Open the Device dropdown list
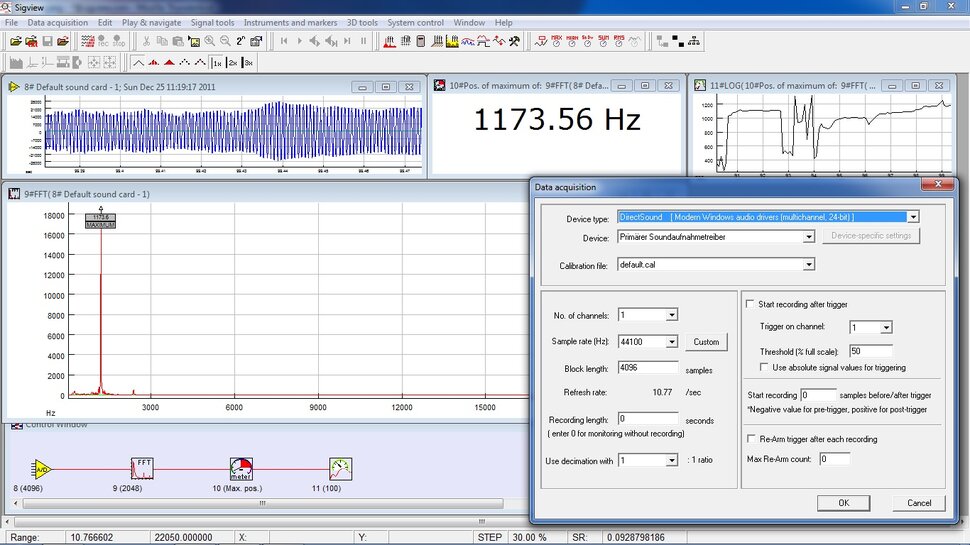 click(809, 237)
